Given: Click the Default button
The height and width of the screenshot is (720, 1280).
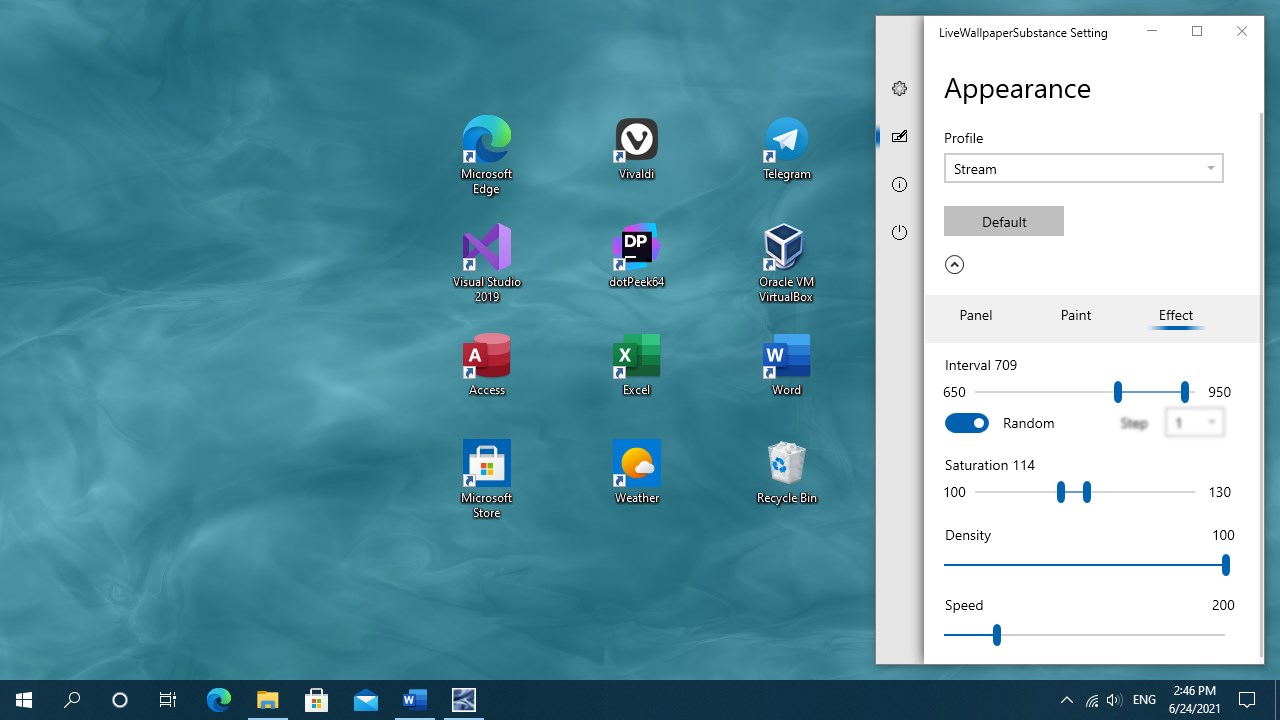Looking at the screenshot, I should coord(1003,222).
